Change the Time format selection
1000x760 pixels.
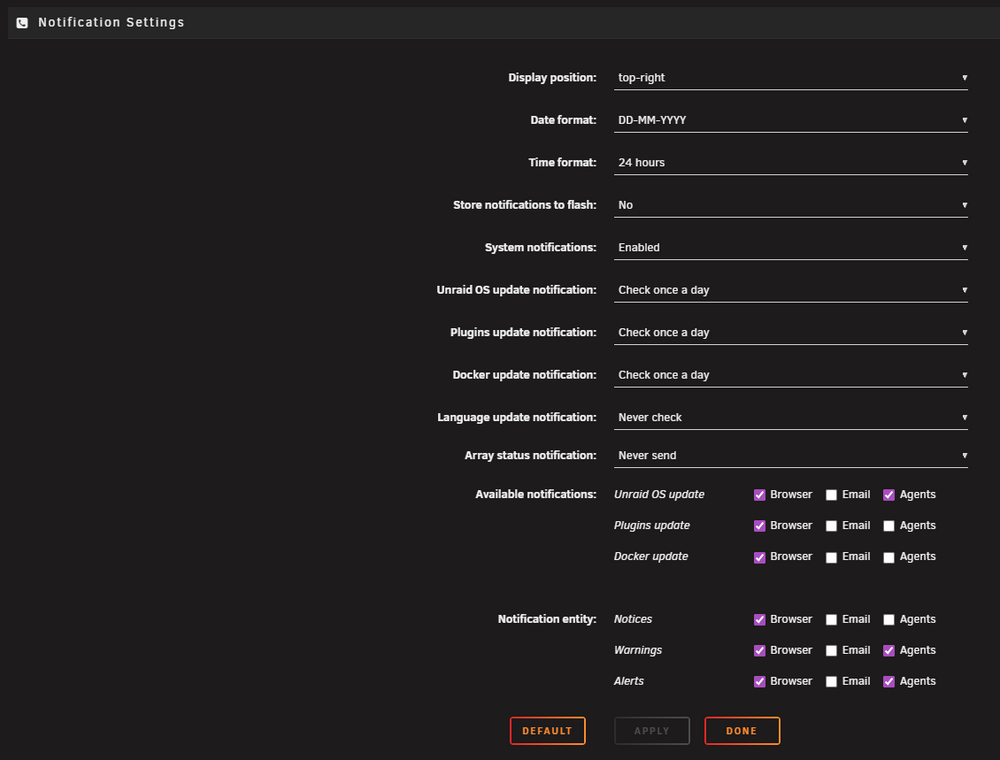pos(790,163)
